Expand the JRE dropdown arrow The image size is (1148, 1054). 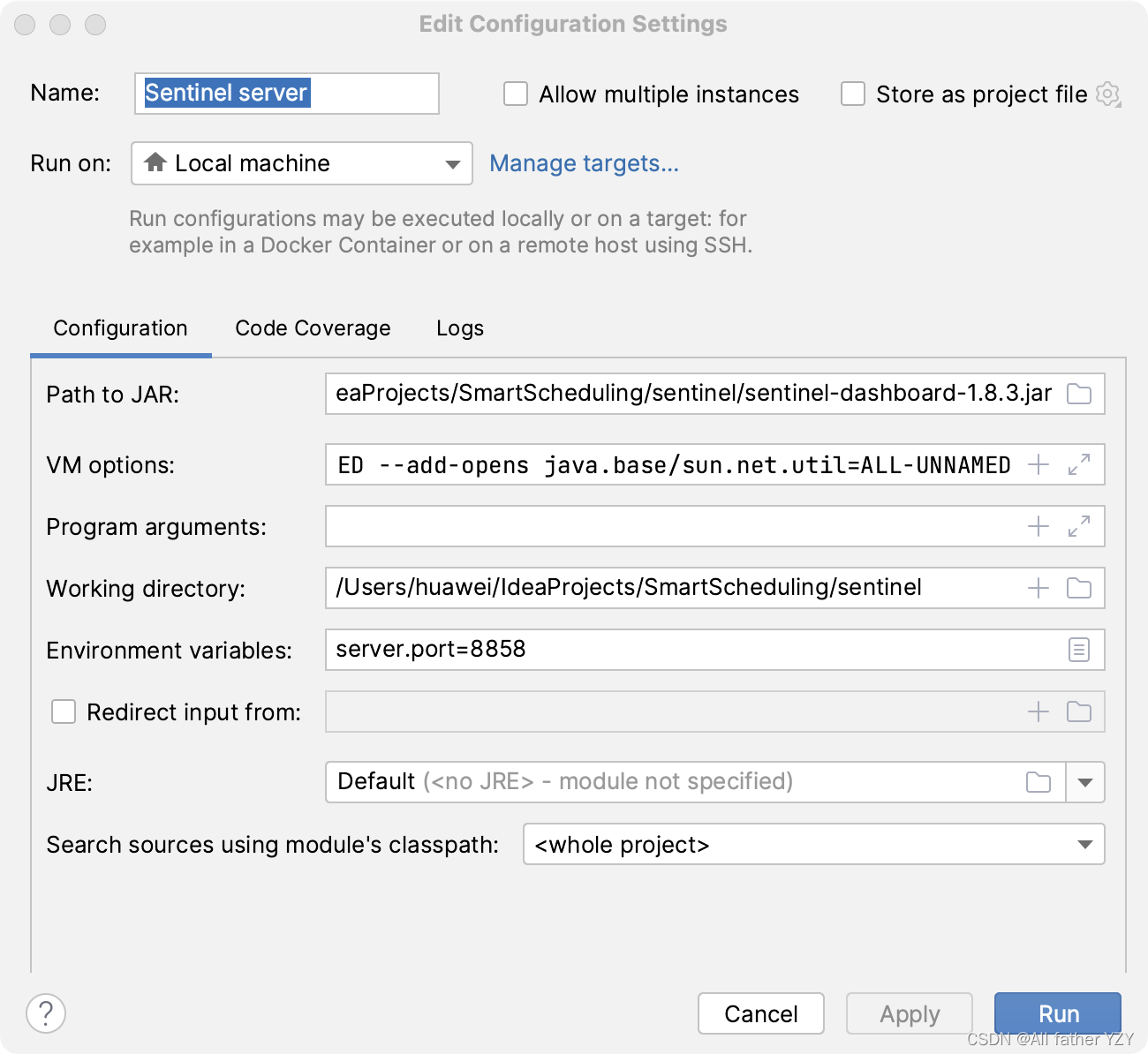pyautogui.click(x=1085, y=782)
